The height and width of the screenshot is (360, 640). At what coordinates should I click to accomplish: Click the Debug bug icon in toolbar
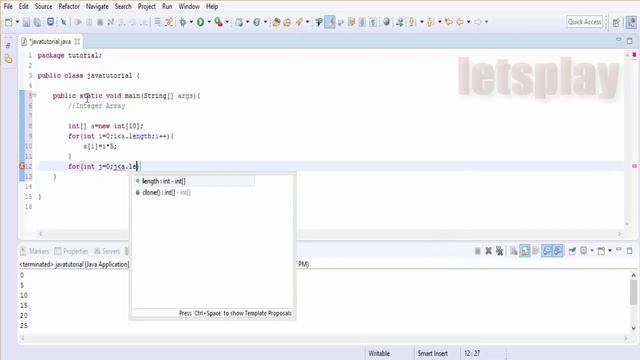pyautogui.click(x=183, y=22)
